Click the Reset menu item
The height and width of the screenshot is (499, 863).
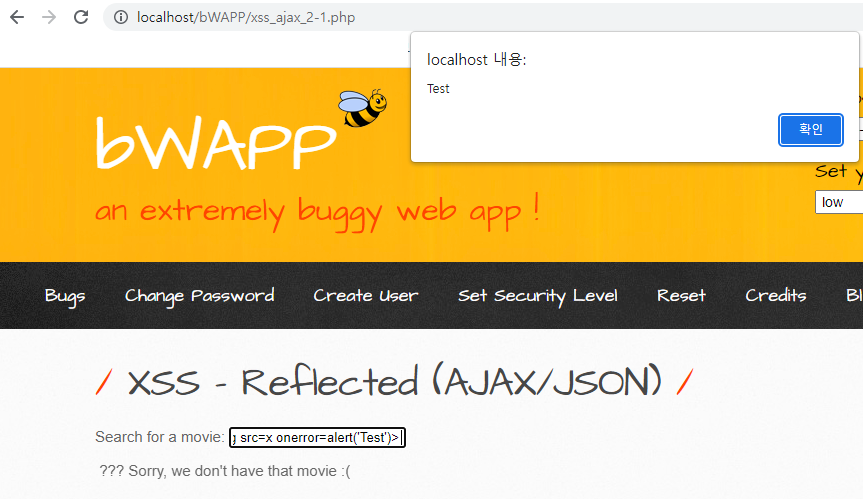click(x=681, y=296)
